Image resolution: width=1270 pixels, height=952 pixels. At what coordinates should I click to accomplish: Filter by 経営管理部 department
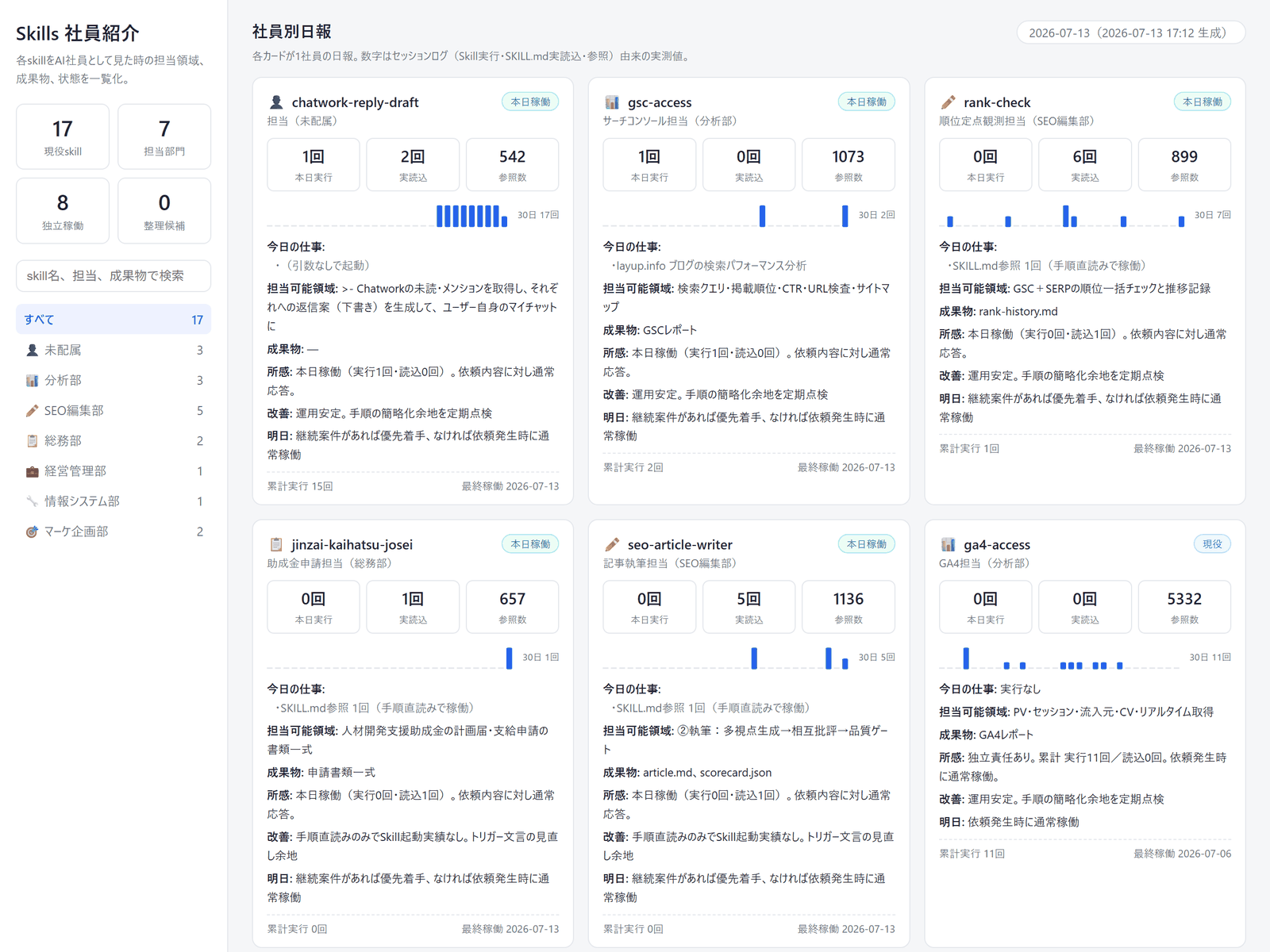(114, 471)
